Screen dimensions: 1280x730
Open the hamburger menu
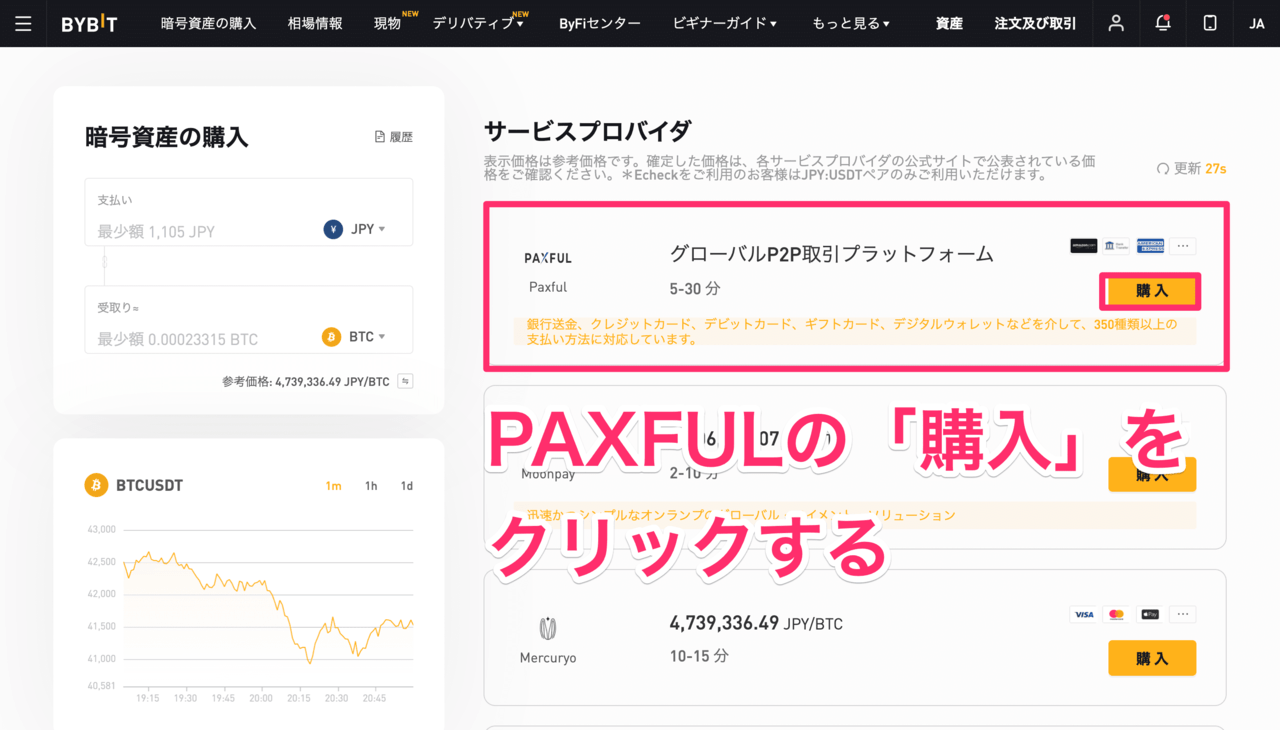[23, 23]
